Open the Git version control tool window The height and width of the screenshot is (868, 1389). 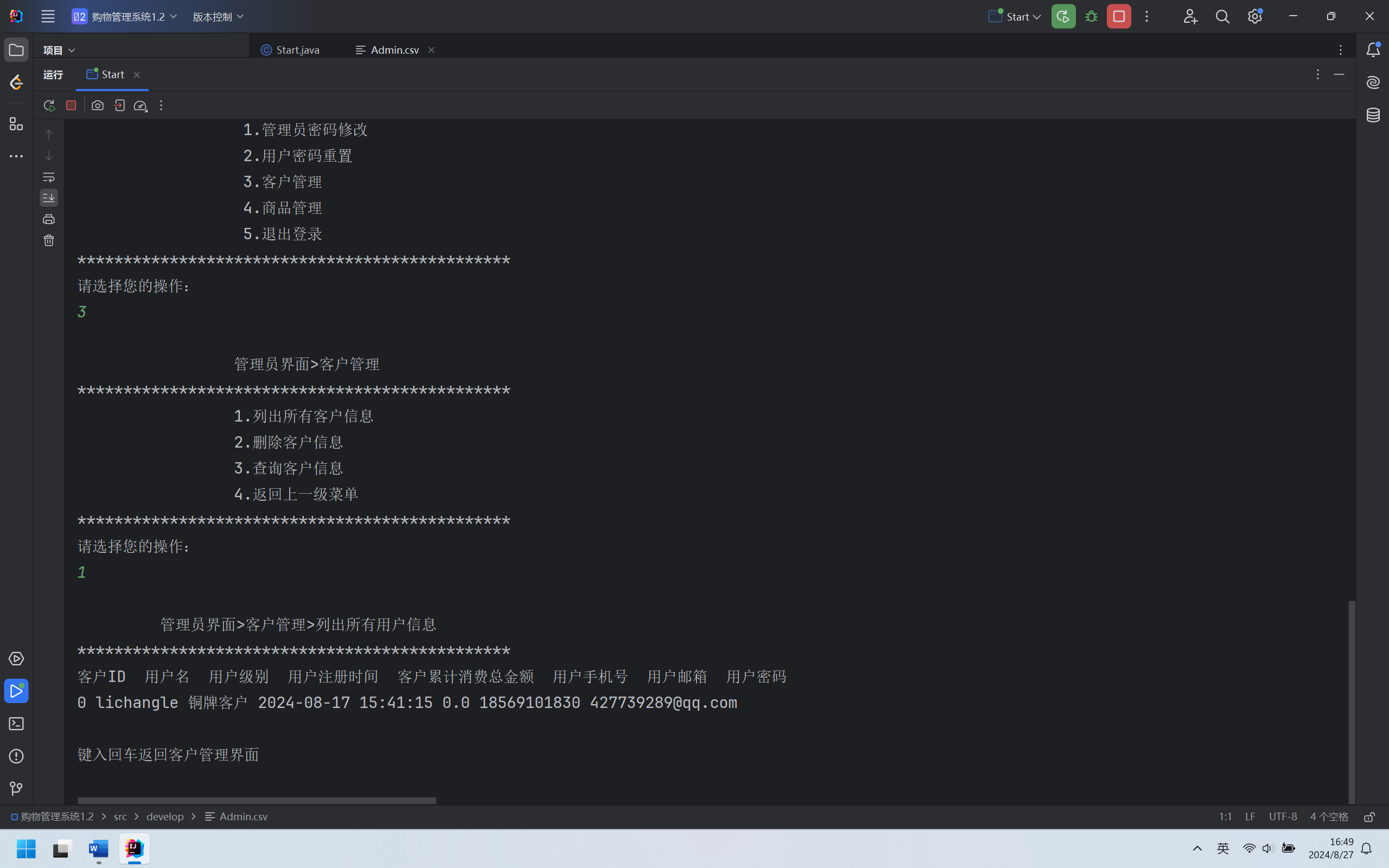click(x=16, y=789)
